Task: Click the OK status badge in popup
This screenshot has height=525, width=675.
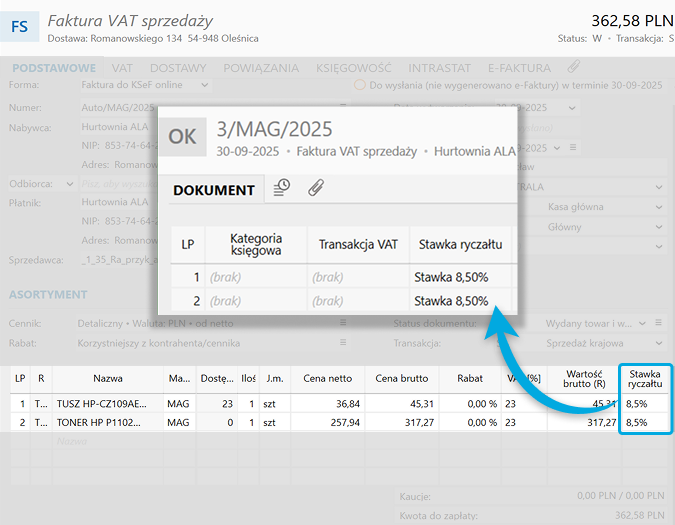Action: click(182, 137)
